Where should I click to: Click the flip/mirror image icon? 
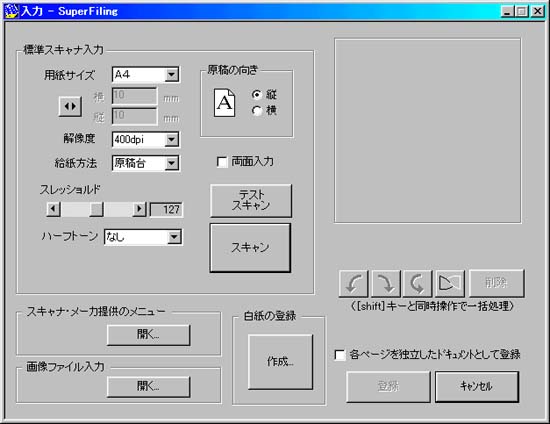coord(450,283)
